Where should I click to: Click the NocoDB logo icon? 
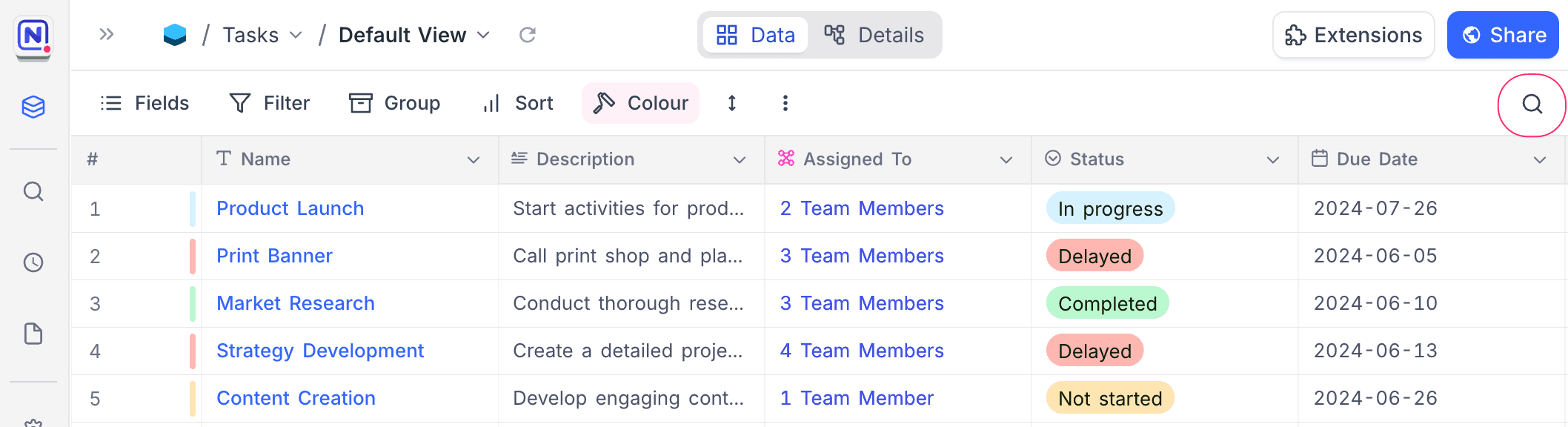tap(33, 36)
